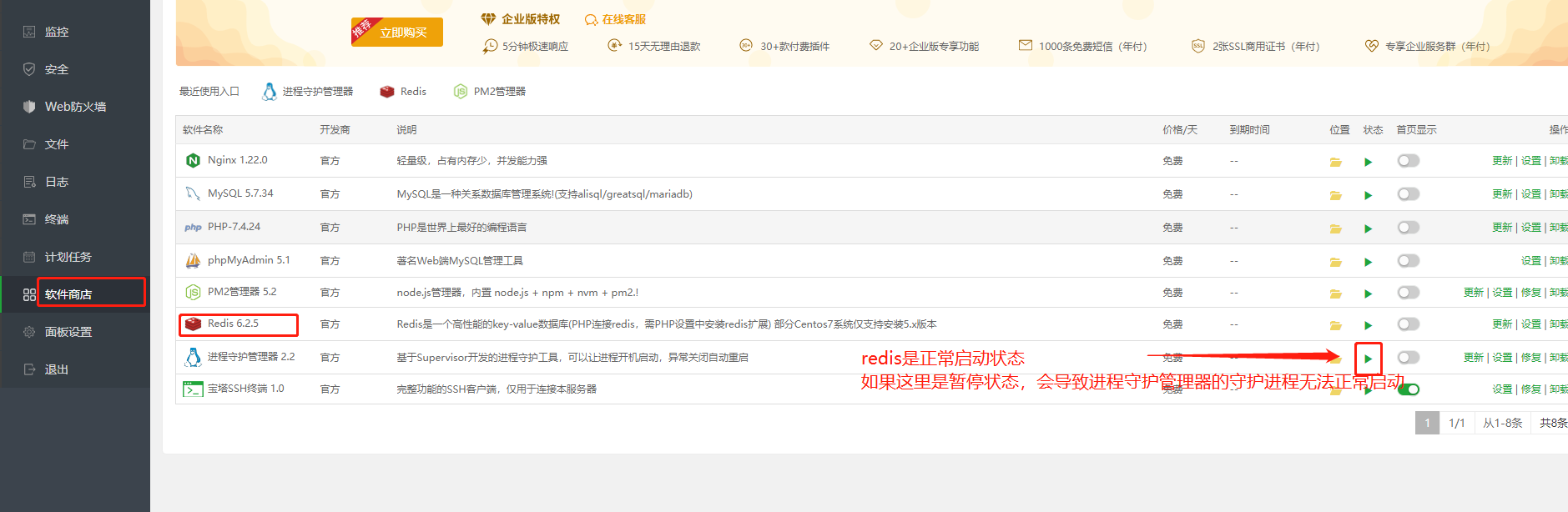Toggle homepage display for Redis
The height and width of the screenshot is (512, 1568).
[x=1409, y=324]
